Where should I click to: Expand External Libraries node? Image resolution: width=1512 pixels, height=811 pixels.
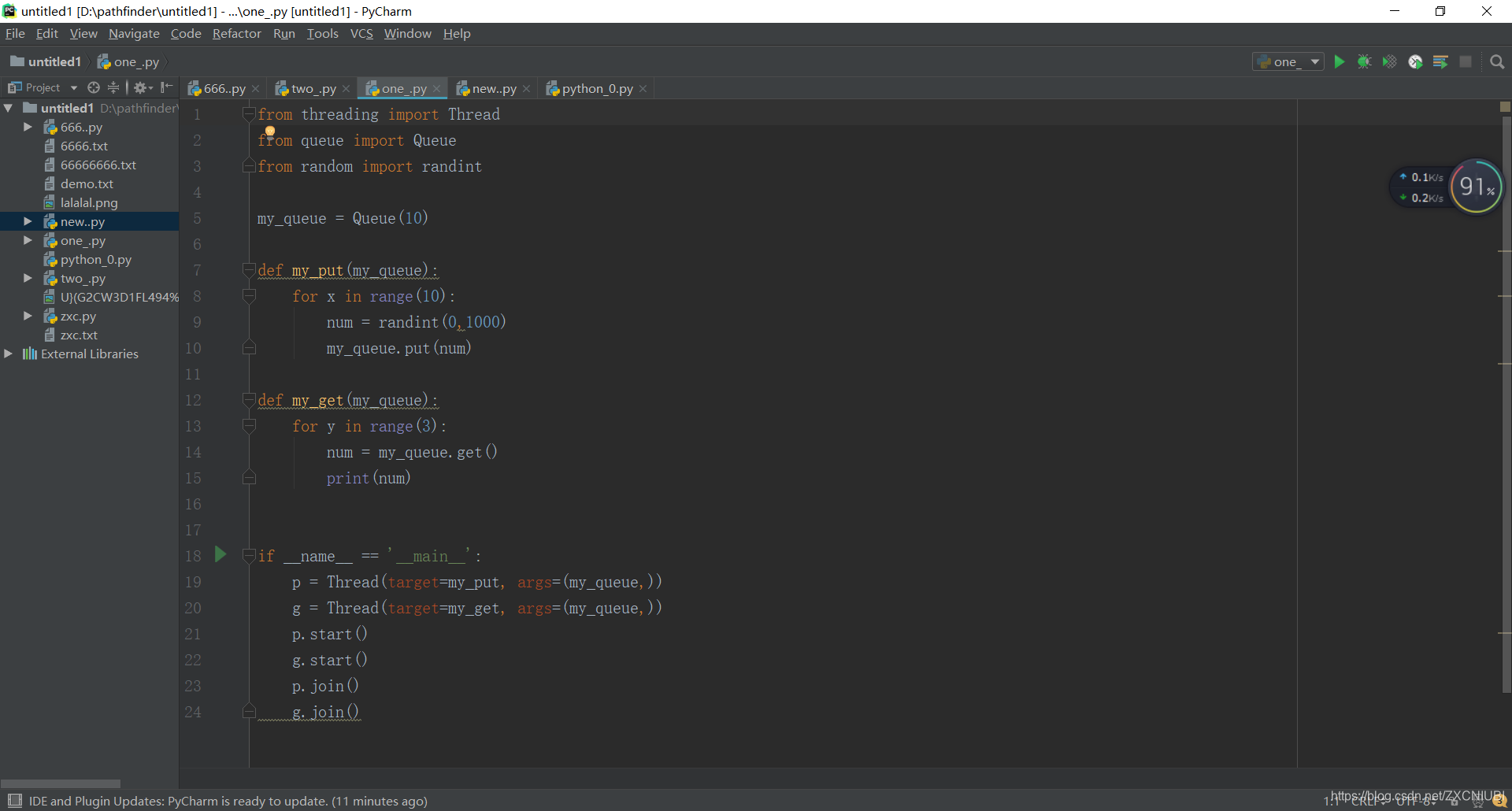pyautogui.click(x=8, y=354)
